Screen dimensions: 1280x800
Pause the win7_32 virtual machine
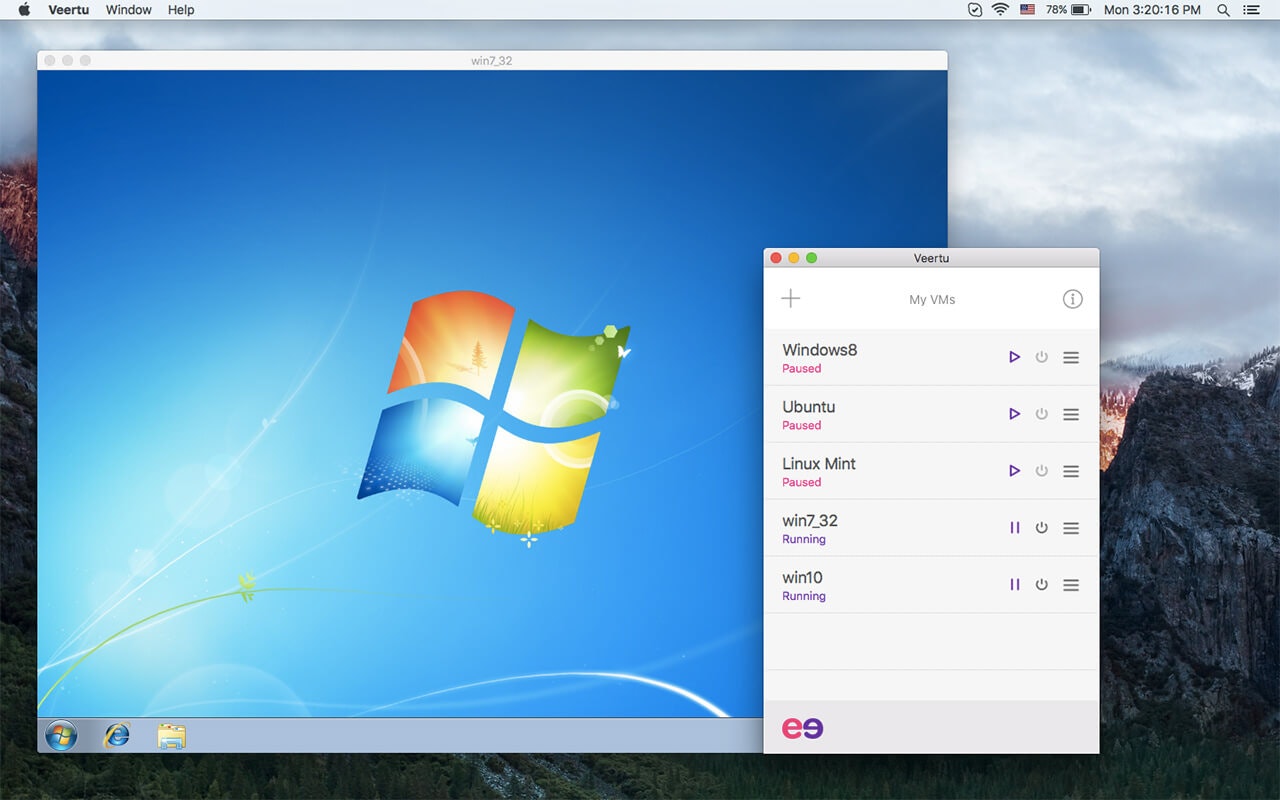(x=1014, y=528)
